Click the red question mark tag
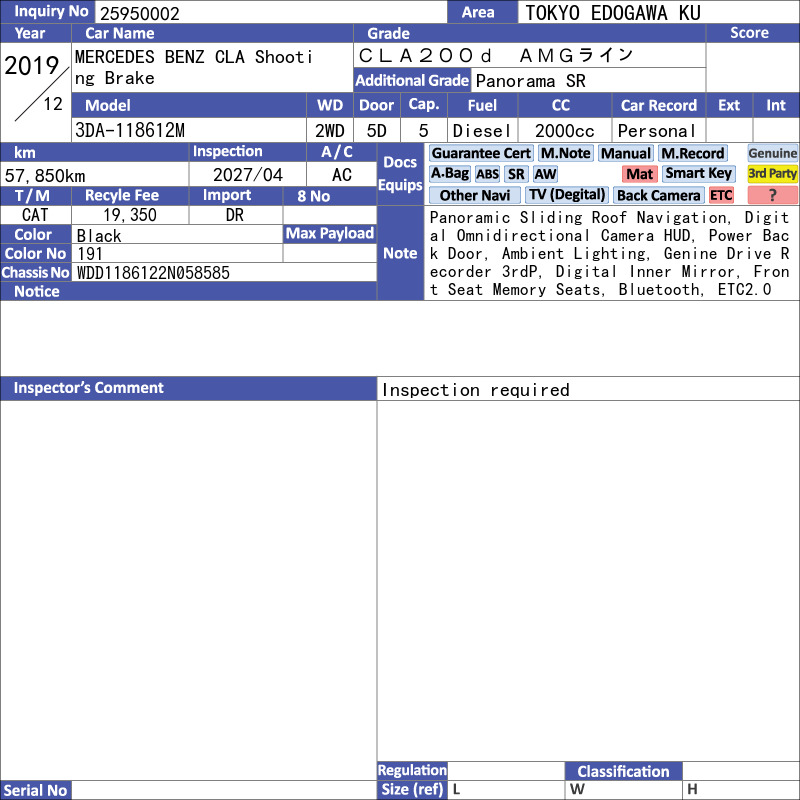The width and height of the screenshot is (800, 800). click(772, 195)
